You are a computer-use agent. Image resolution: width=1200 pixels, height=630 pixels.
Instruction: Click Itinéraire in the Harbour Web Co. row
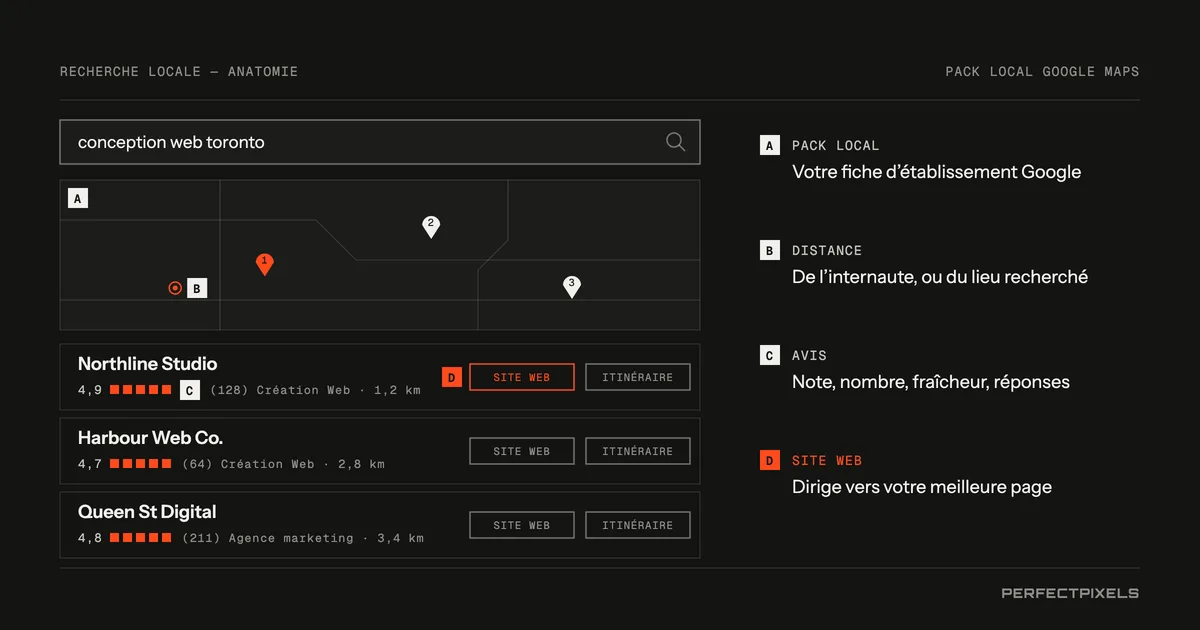click(x=638, y=451)
